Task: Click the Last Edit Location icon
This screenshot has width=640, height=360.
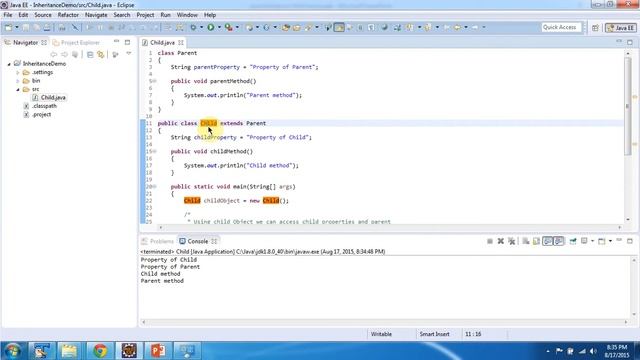Action: pyautogui.click(x=447, y=27)
